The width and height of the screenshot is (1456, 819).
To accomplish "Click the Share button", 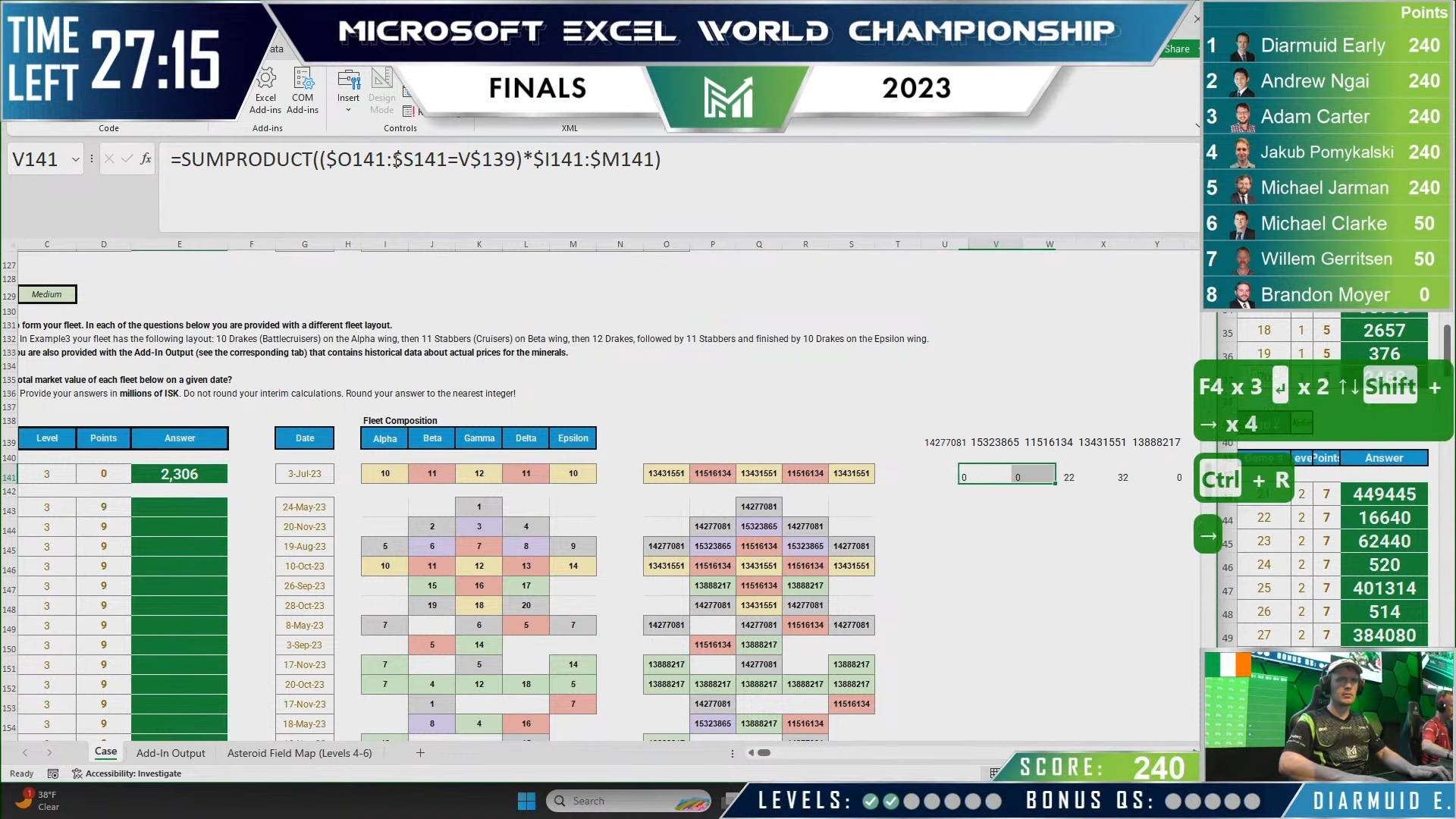I will [1177, 48].
